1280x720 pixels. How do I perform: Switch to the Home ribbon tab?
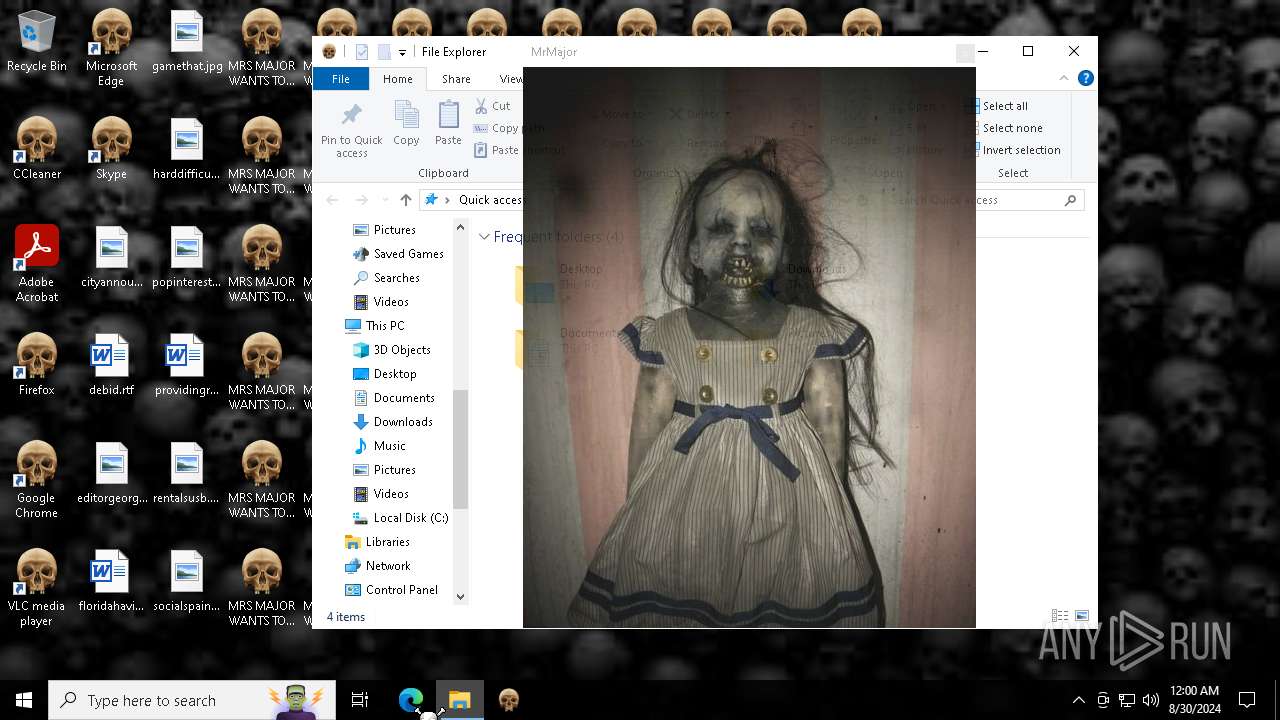[398, 79]
